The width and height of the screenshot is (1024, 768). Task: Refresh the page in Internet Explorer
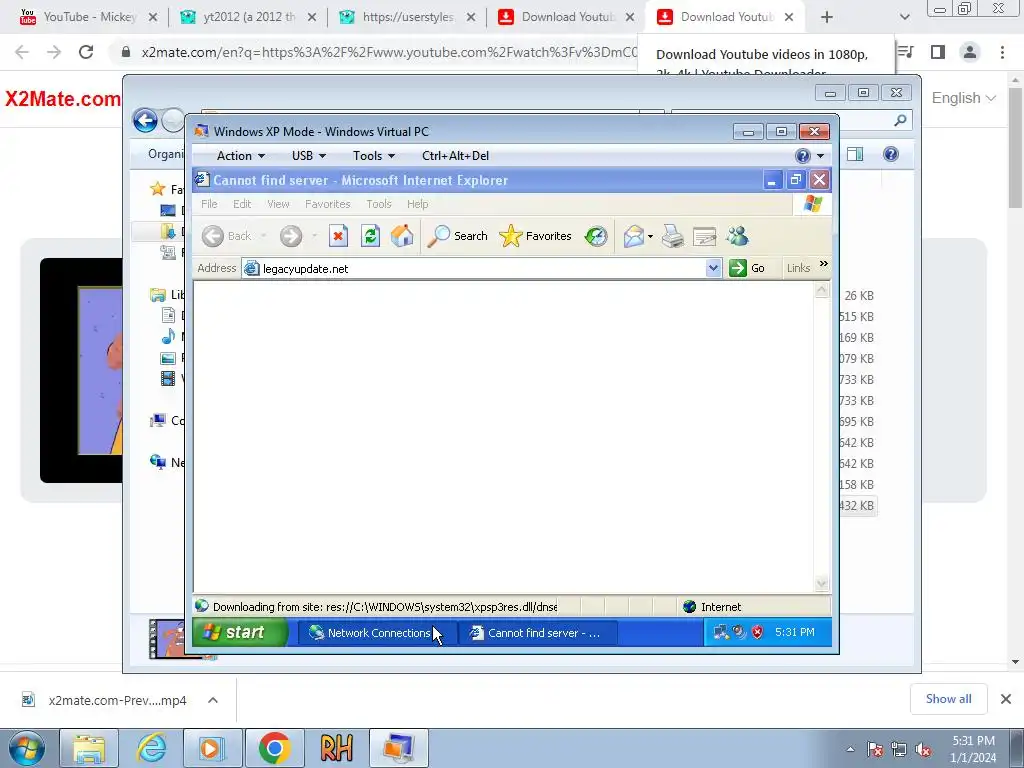[370, 236]
